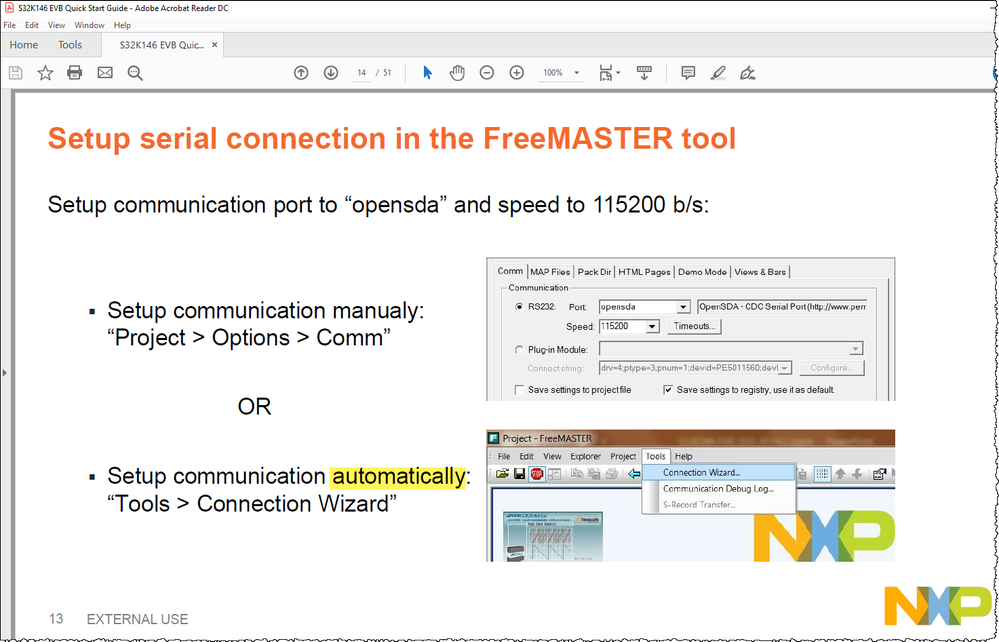Close the S32K146 EVB Quick document tab
The width and height of the screenshot is (999, 642).
pyautogui.click(x=215, y=45)
